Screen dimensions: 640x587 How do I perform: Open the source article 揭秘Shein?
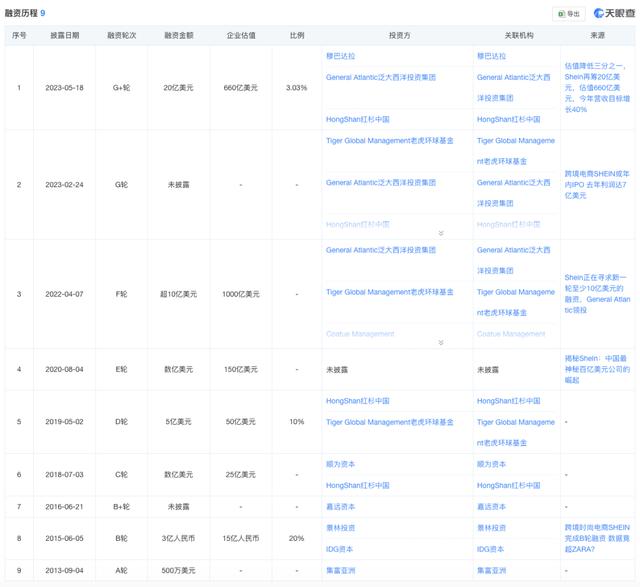coord(597,369)
